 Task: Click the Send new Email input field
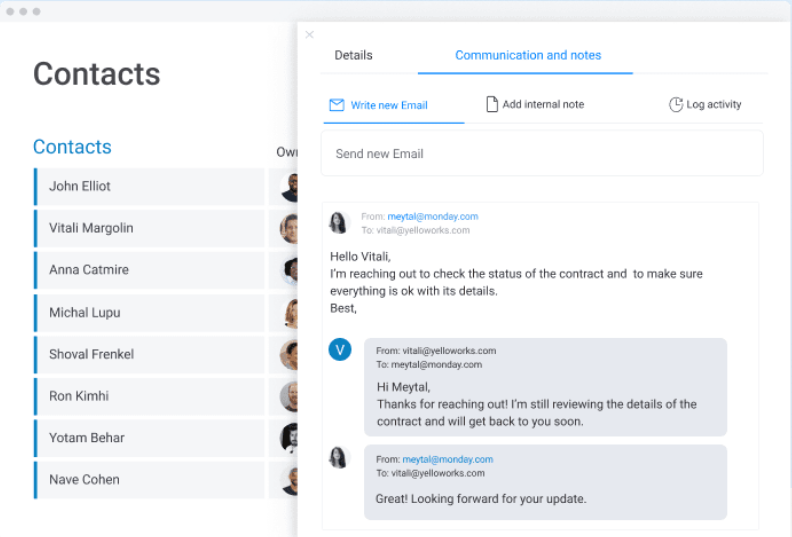[x=542, y=154]
